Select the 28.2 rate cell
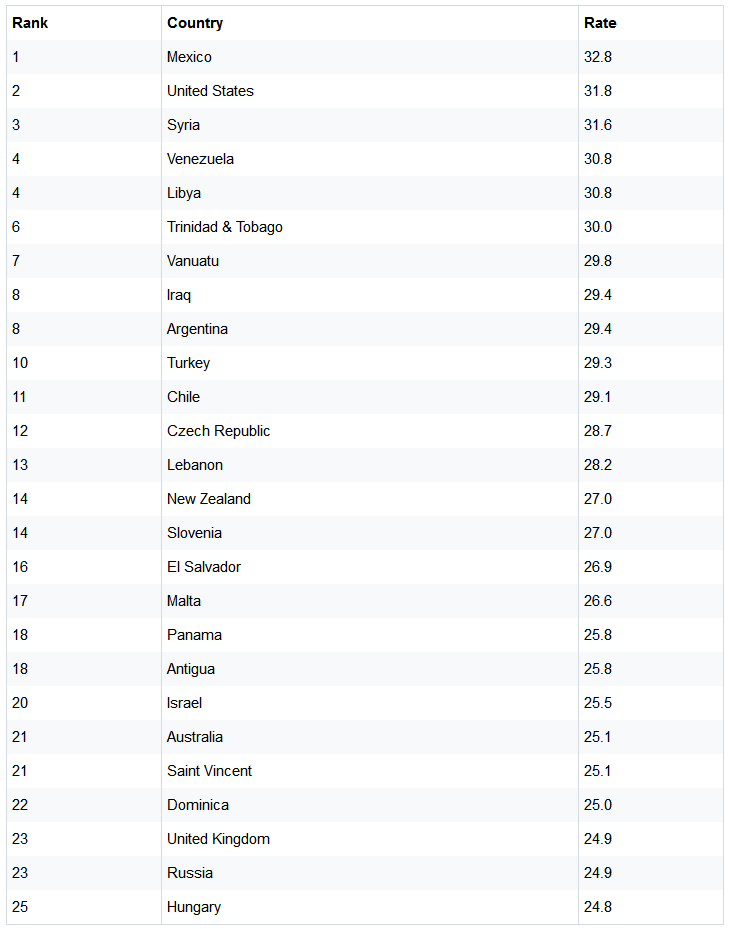The height and width of the screenshot is (929, 732). (598, 465)
